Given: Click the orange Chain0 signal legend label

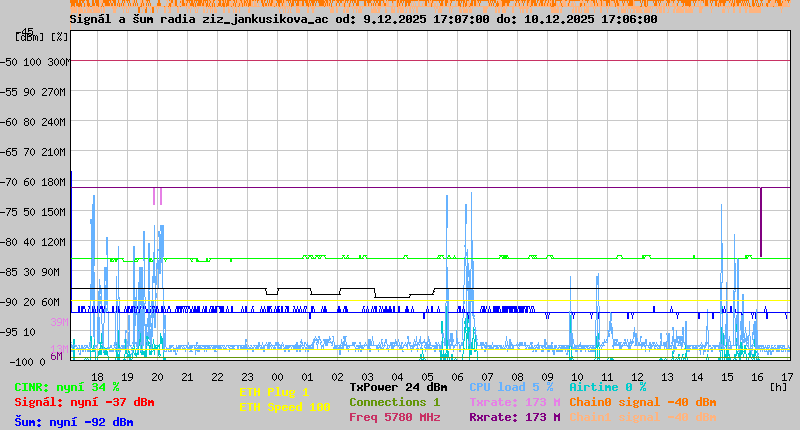Looking at the screenshot, I should 643,402.
